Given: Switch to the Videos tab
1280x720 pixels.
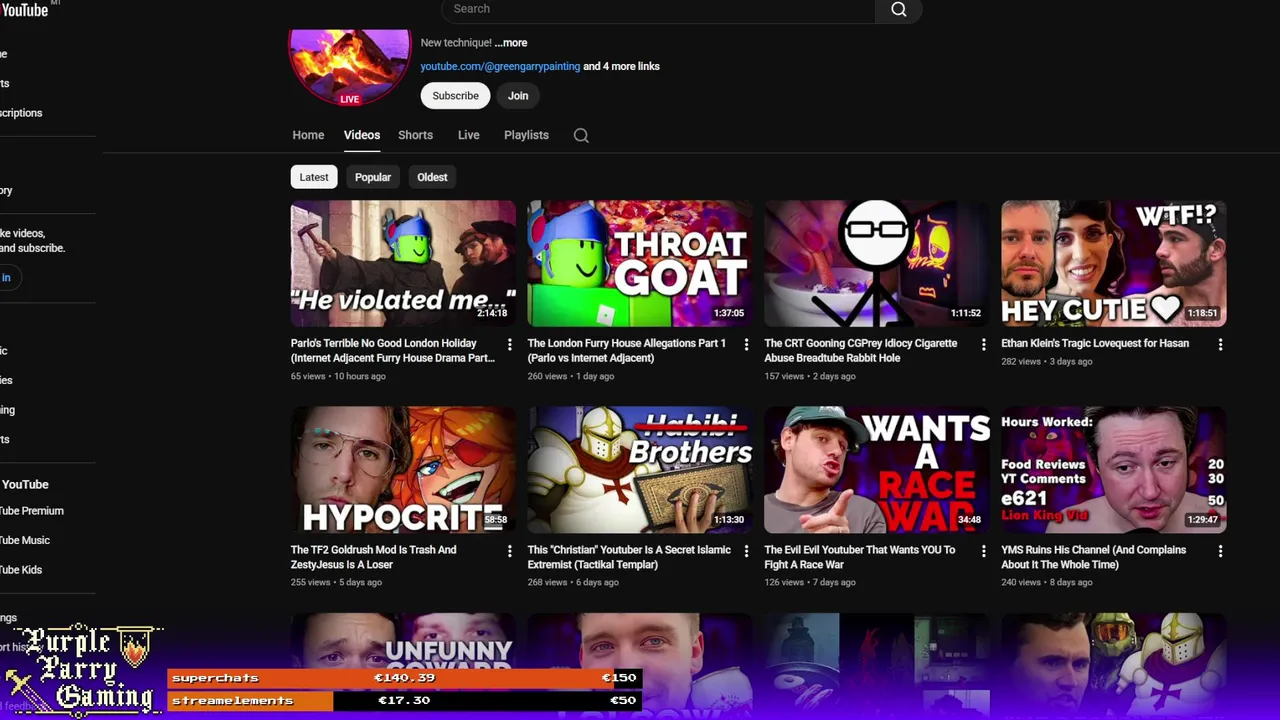Looking at the screenshot, I should tap(362, 135).
